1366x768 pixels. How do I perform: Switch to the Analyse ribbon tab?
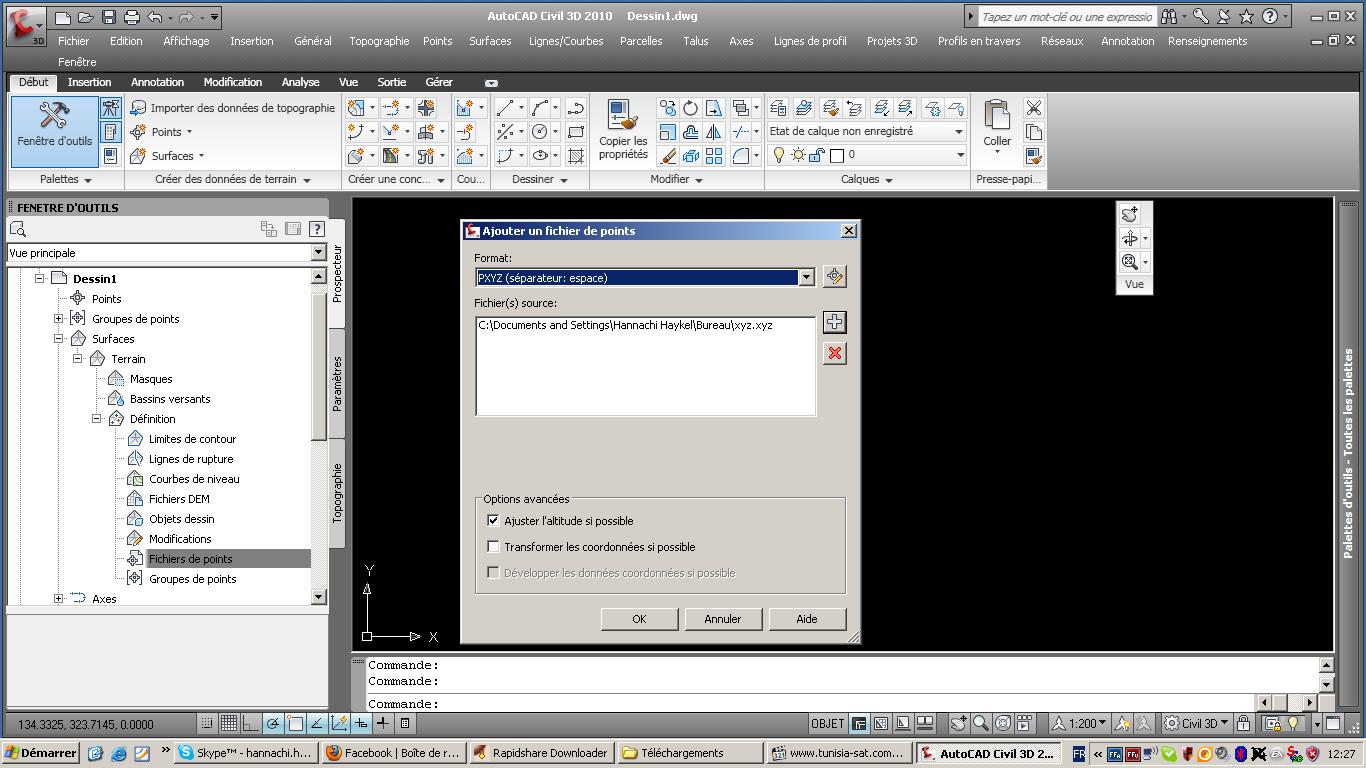[300, 82]
